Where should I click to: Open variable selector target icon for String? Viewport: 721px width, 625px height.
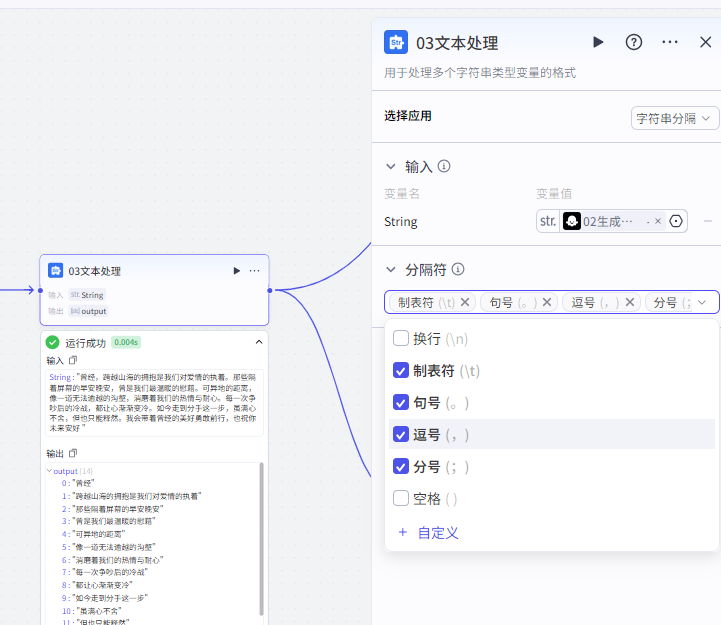click(676, 221)
